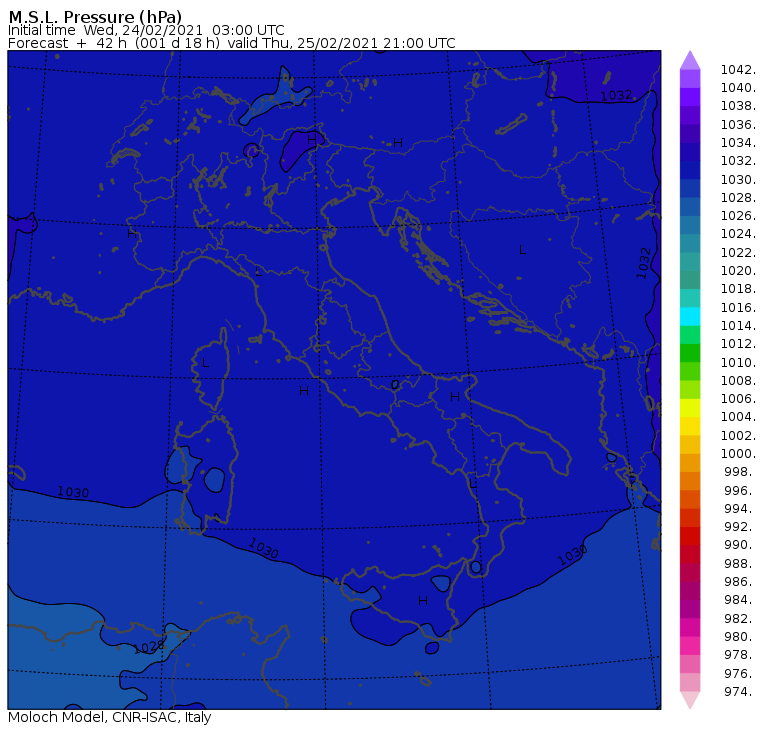This screenshot has height=731, width=760.
Task: Click the 'Moloch Model, CNR-ISAC, Italy' credit
Action: point(110,717)
